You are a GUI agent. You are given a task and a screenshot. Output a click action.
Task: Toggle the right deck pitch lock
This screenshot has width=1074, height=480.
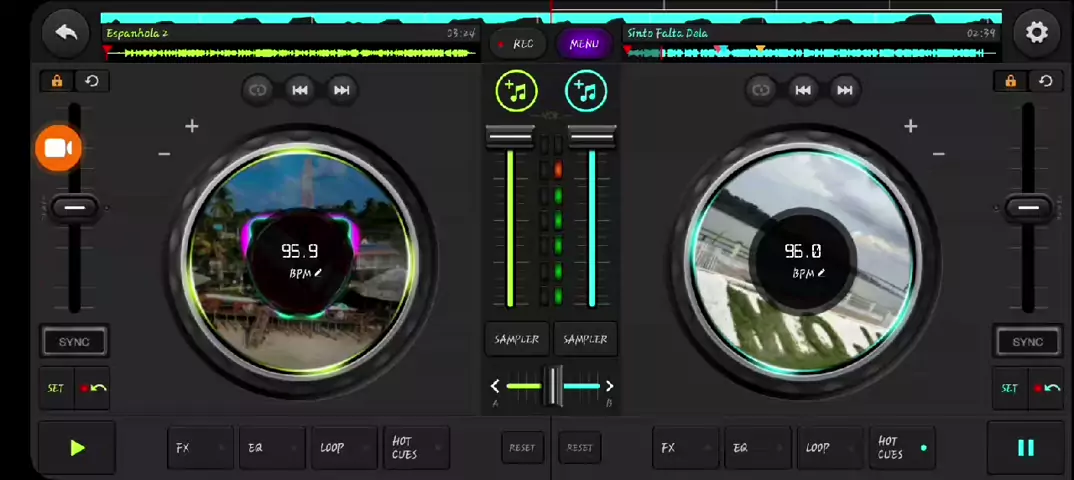click(1010, 81)
